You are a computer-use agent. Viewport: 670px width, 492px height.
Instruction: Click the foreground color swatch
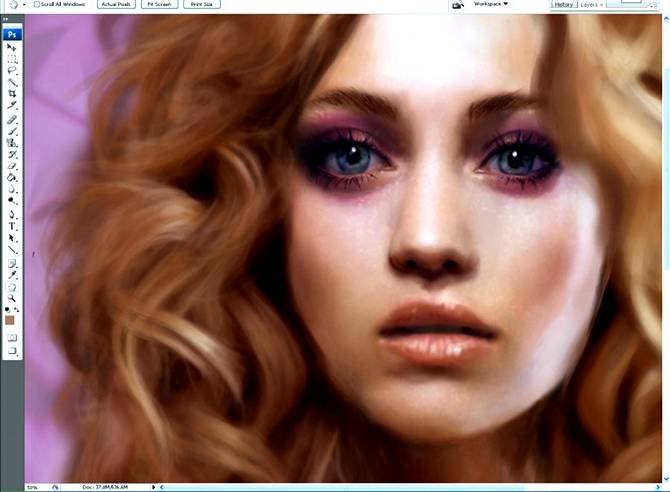10,319
